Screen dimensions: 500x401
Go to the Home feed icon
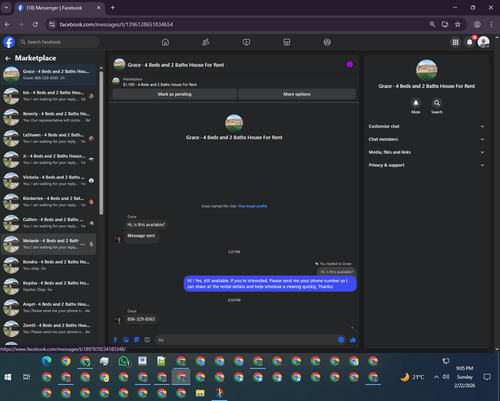(165, 42)
